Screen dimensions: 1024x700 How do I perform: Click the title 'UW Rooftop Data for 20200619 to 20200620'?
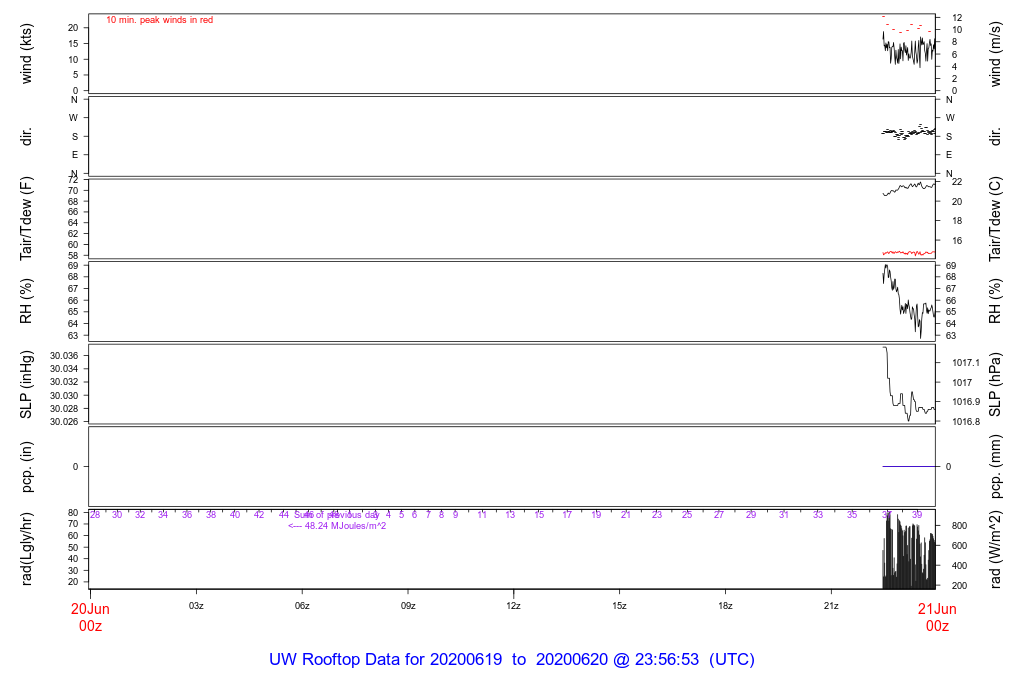click(x=438, y=660)
